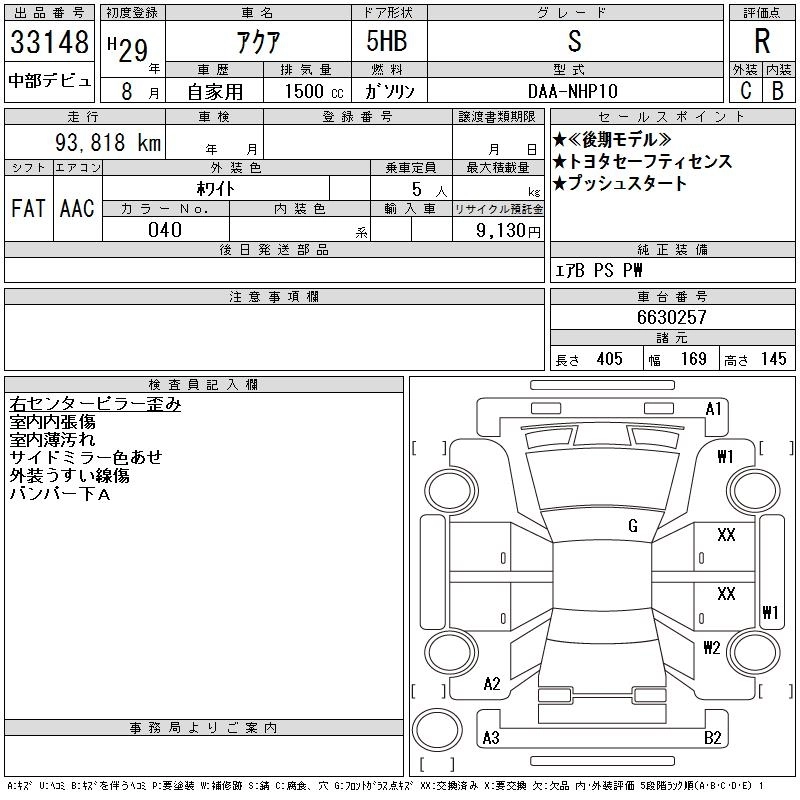Select the リサイクル預託金 header
Screen dimensions: 800x800
pyautogui.click(x=498, y=209)
